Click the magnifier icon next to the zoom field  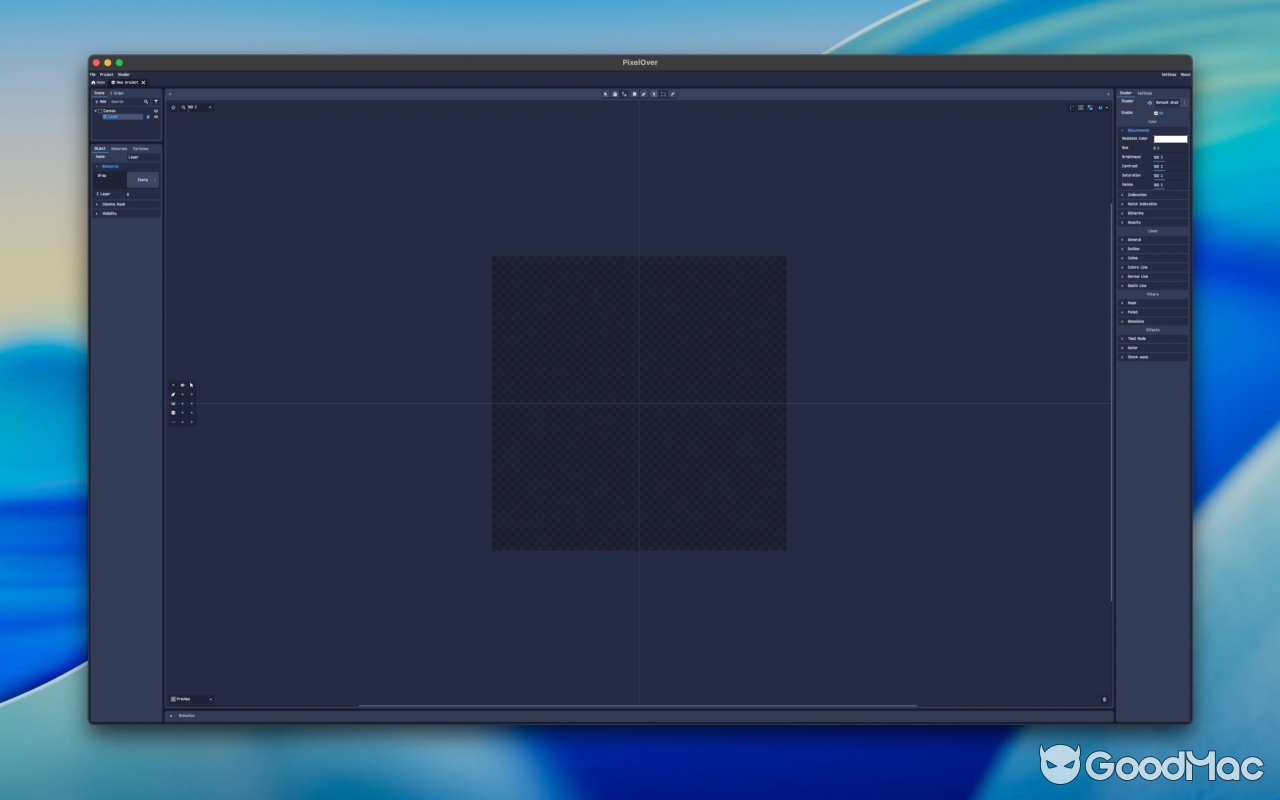(181, 107)
